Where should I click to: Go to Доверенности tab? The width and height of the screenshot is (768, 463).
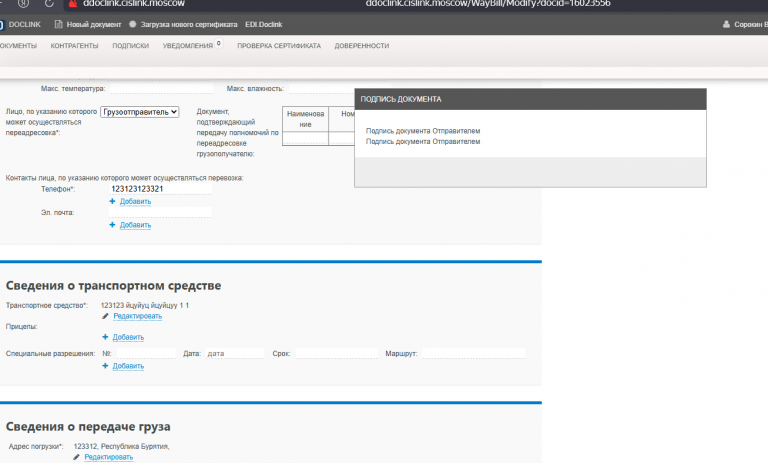point(361,46)
